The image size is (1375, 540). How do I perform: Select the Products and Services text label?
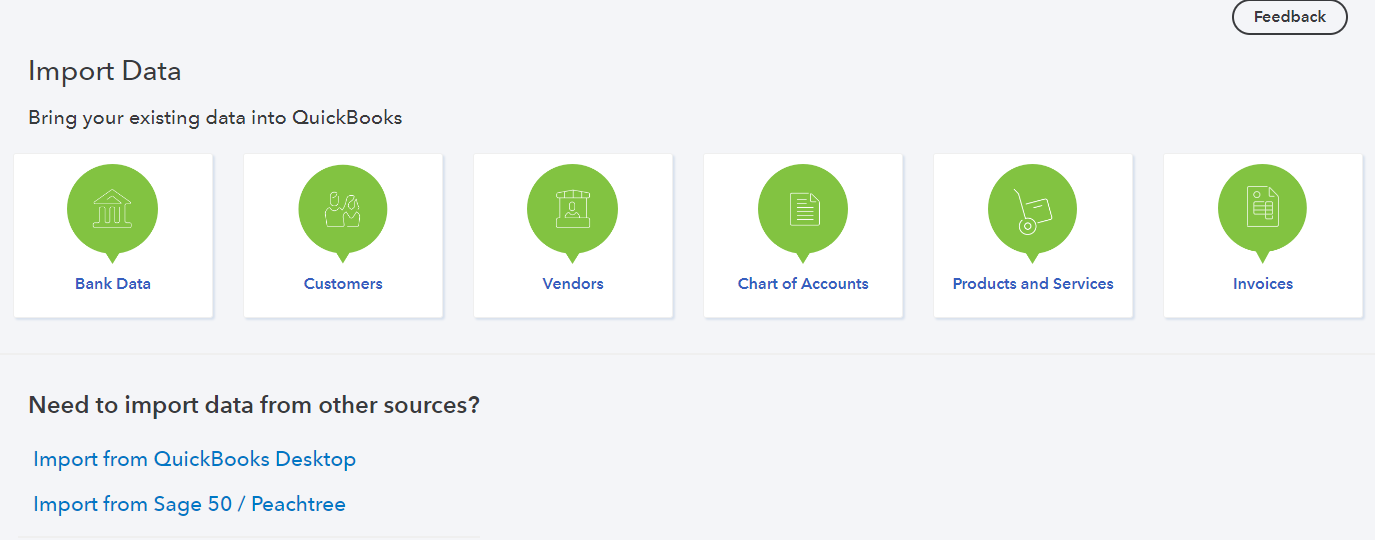click(1033, 284)
